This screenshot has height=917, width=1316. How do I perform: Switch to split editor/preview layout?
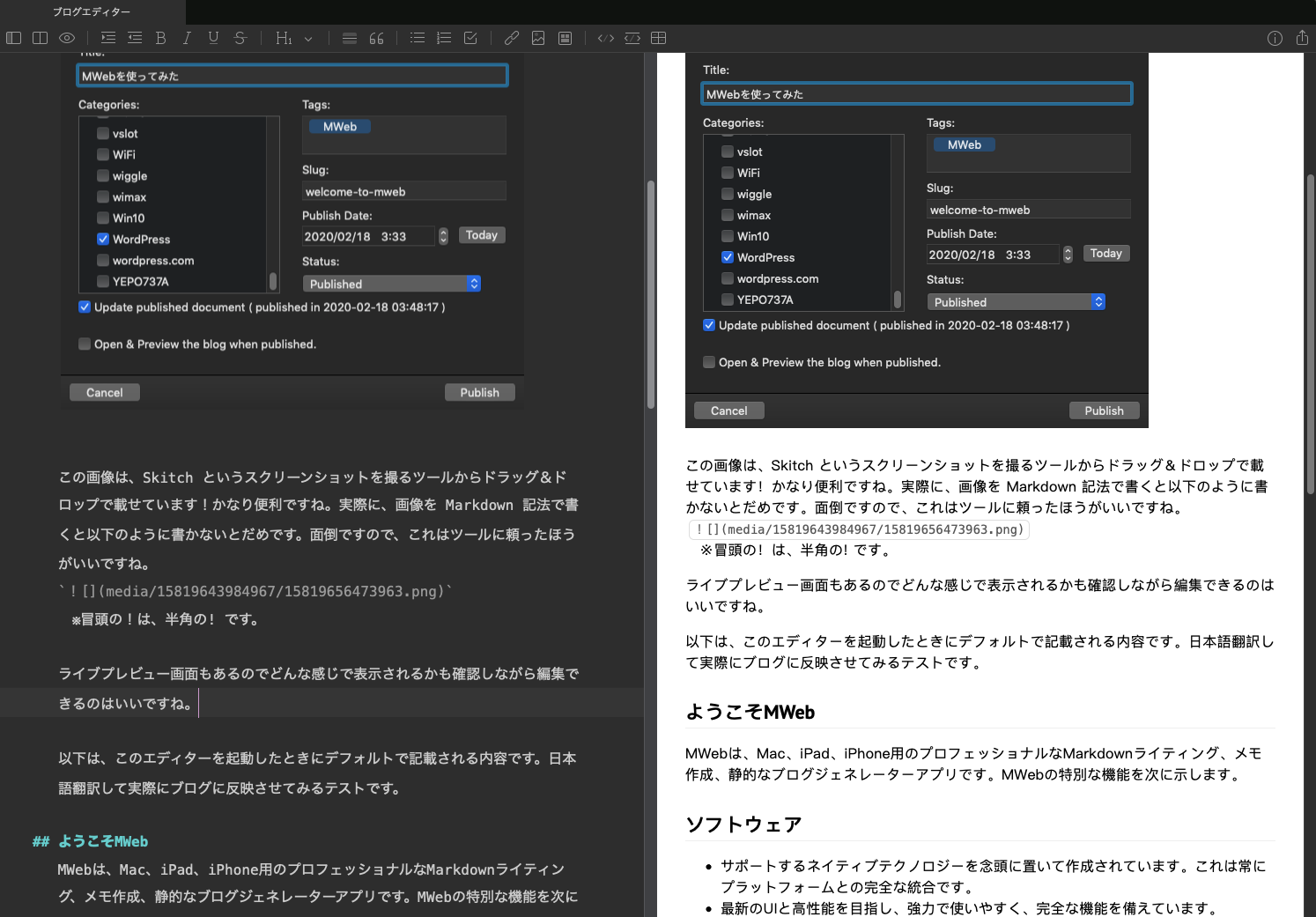(40, 38)
